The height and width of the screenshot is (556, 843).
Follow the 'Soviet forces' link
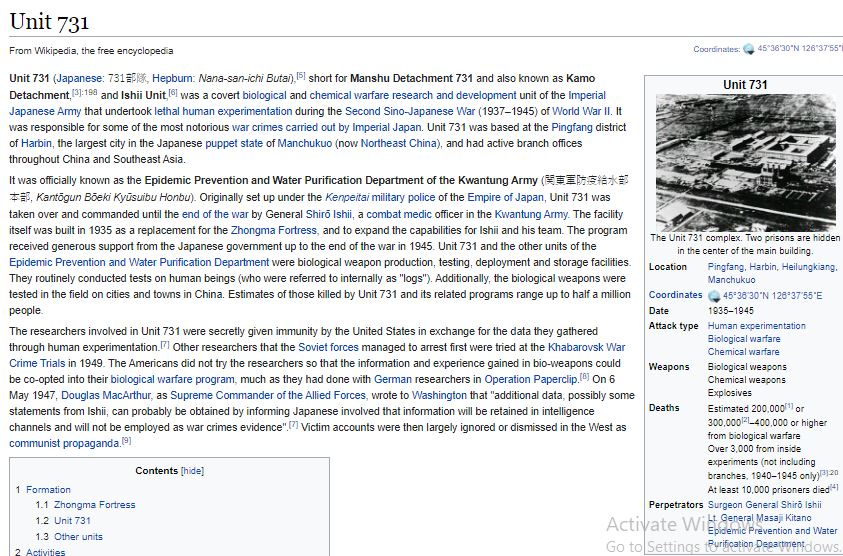[x=328, y=347]
